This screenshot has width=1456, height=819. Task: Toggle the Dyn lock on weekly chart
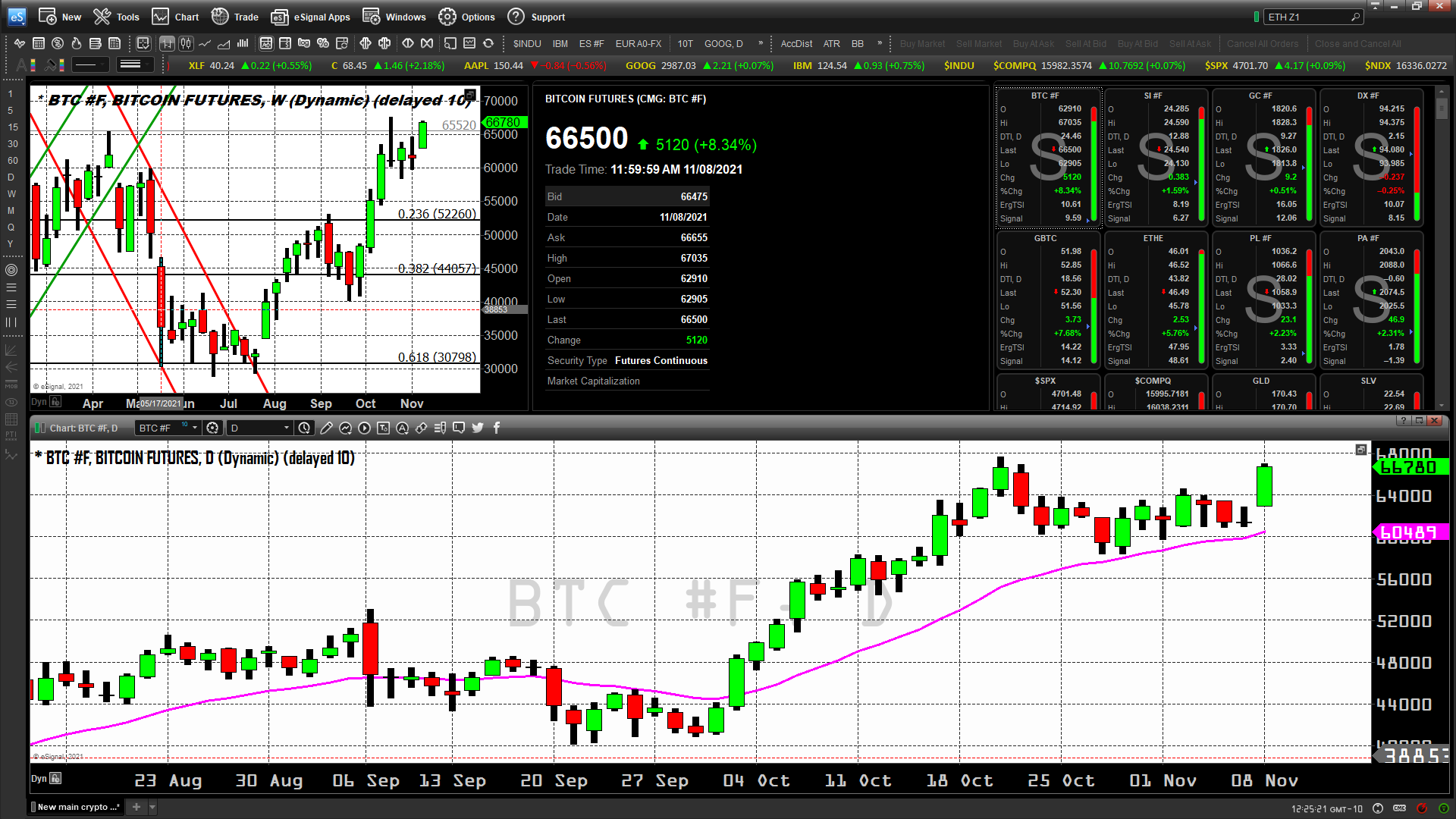tap(55, 402)
